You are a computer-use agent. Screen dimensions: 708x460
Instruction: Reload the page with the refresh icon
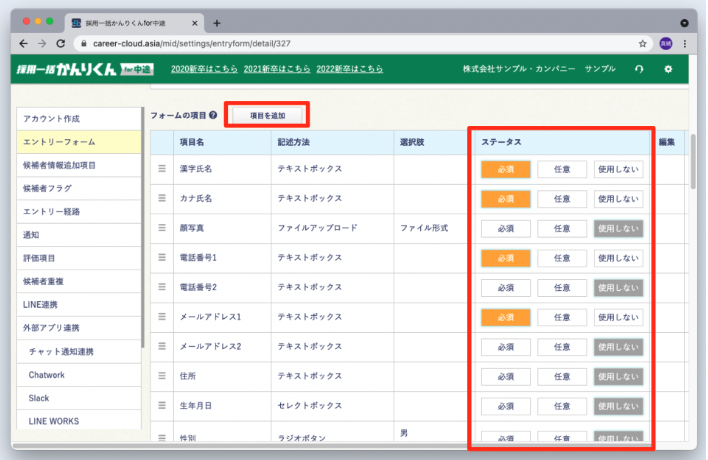61,43
